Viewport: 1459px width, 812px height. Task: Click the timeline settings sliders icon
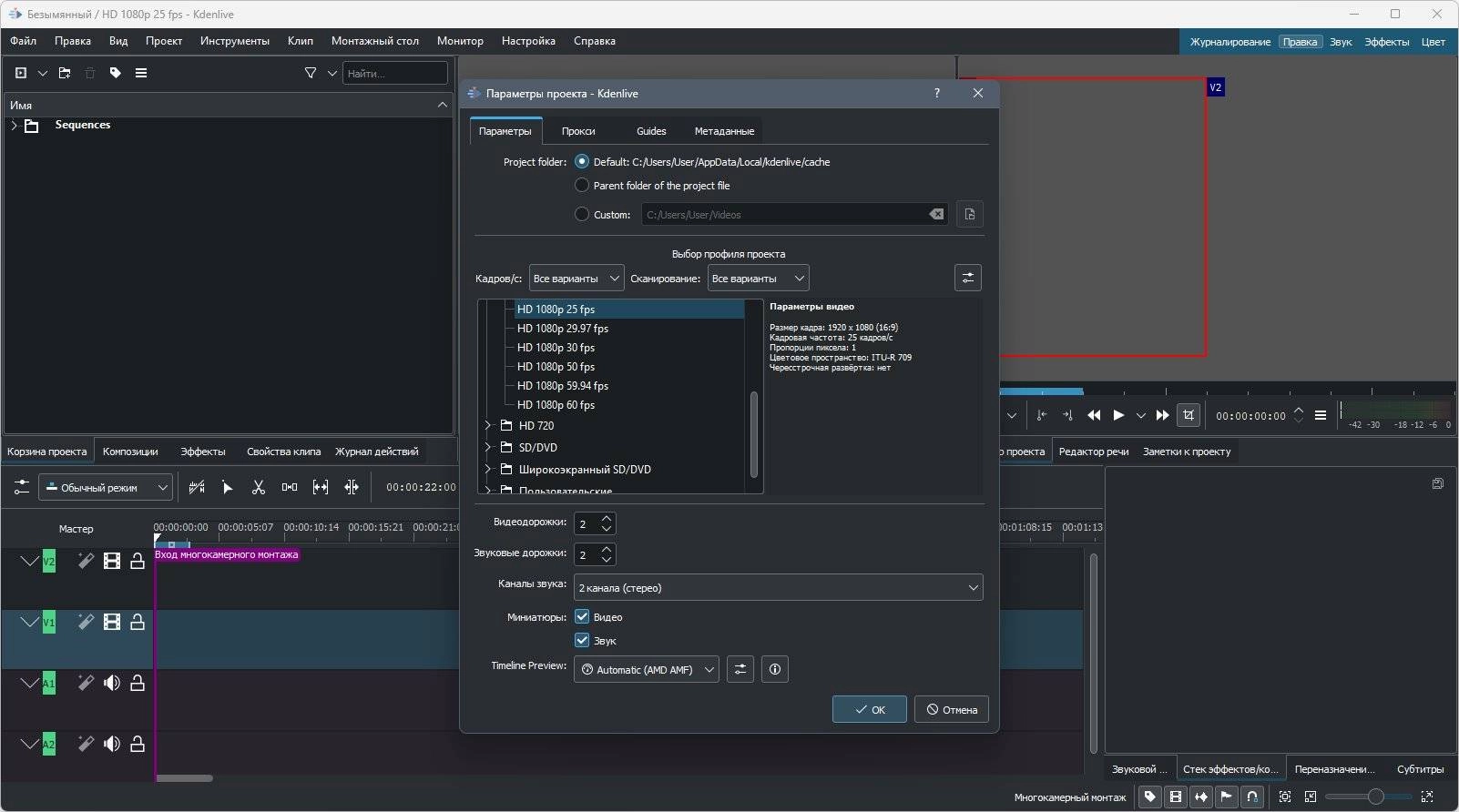tap(21, 487)
